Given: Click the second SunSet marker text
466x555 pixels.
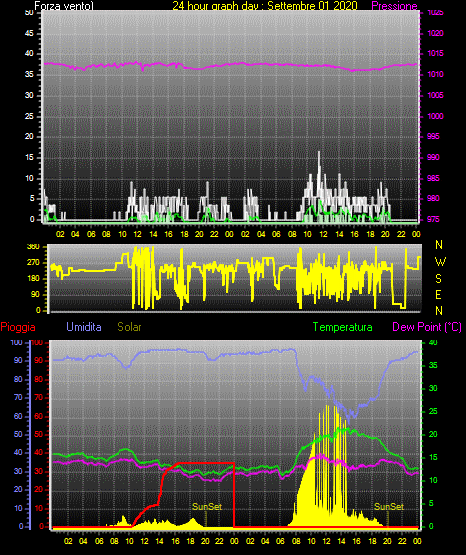Looking at the screenshot, I should pyautogui.click(x=389, y=507).
